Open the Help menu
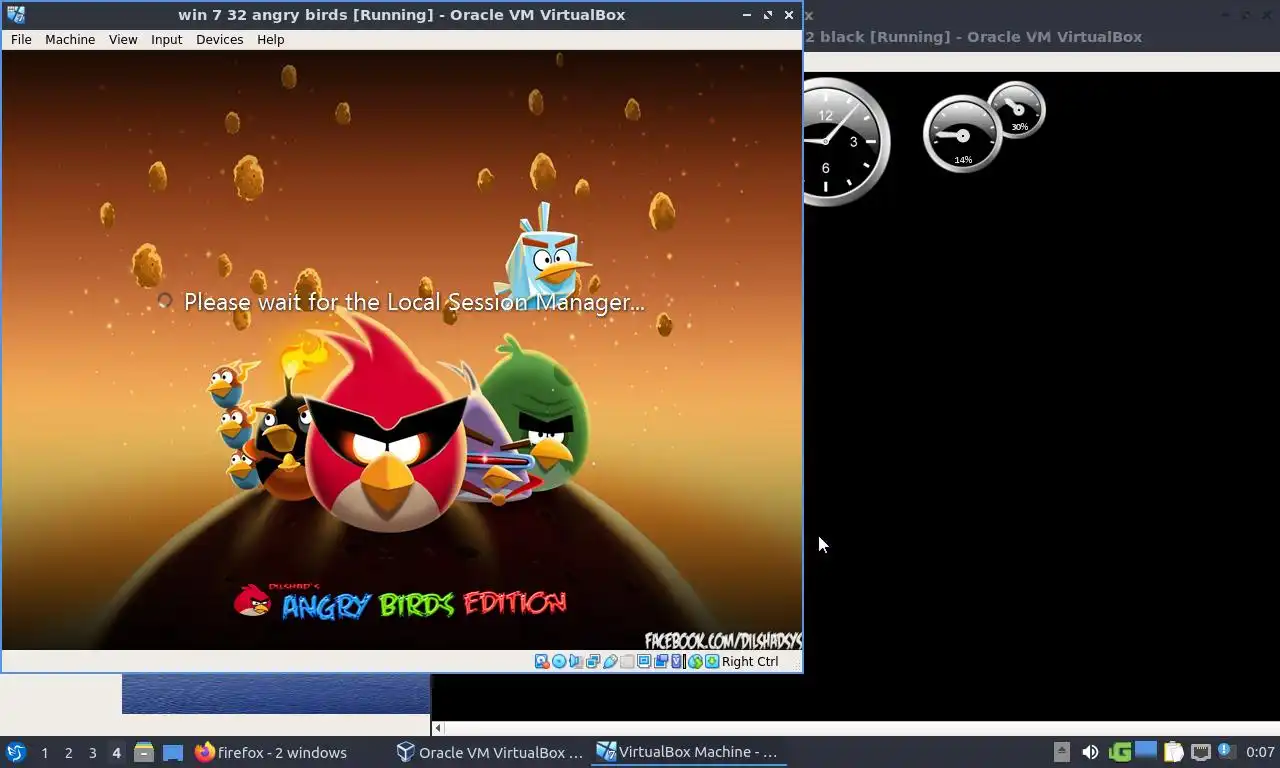This screenshot has width=1280, height=768. [270, 39]
